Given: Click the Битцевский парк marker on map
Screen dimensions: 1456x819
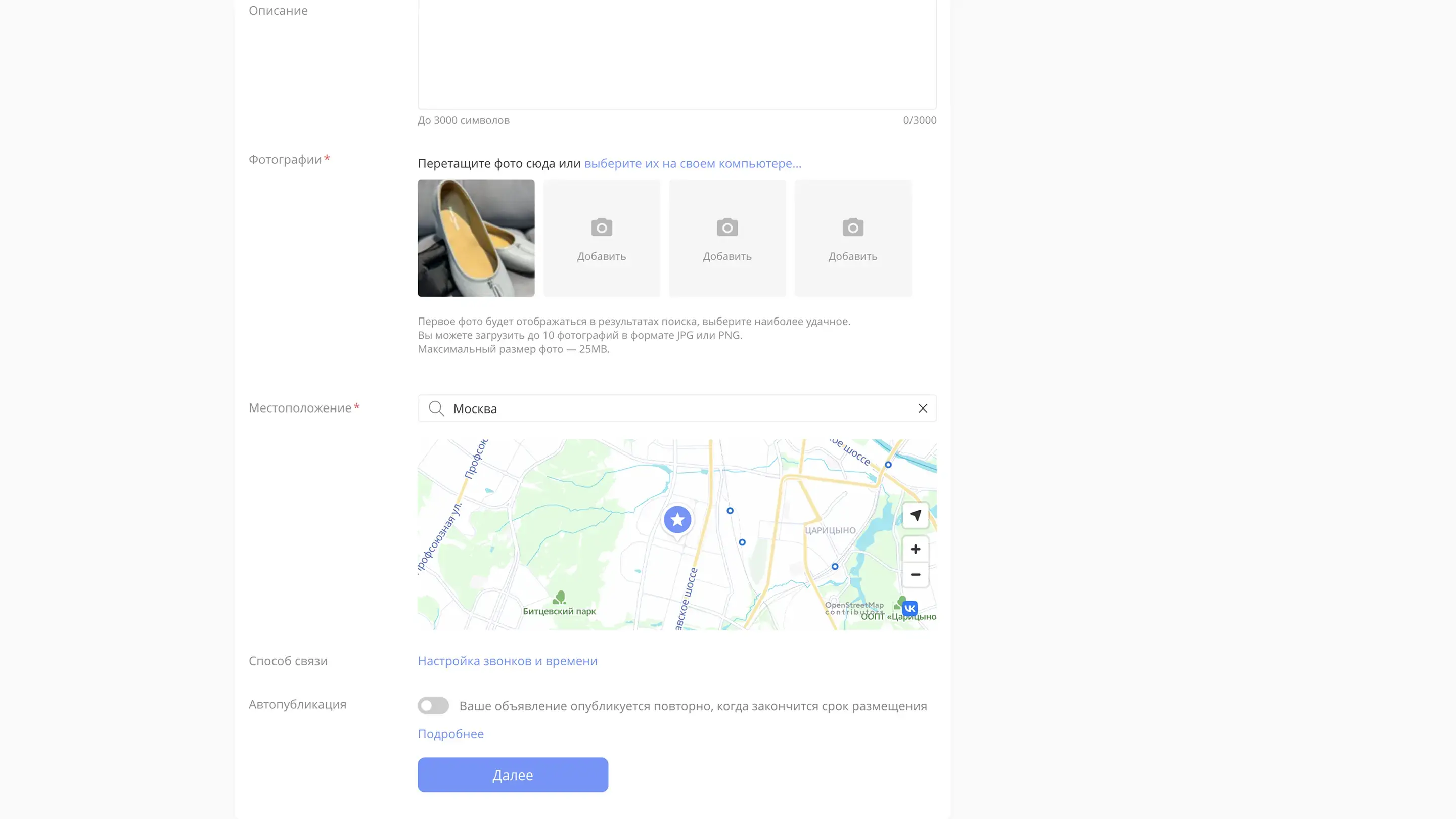Looking at the screenshot, I should tap(559, 598).
